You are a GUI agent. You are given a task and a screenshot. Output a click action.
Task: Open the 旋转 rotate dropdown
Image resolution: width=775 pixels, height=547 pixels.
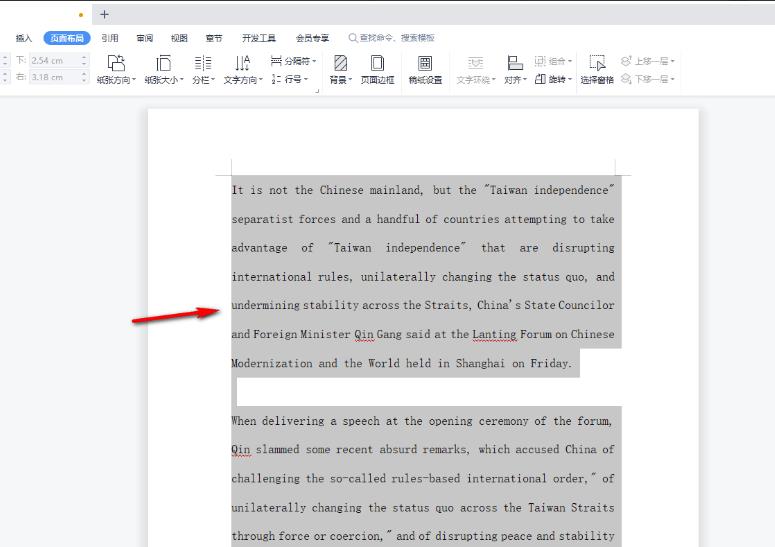point(554,79)
